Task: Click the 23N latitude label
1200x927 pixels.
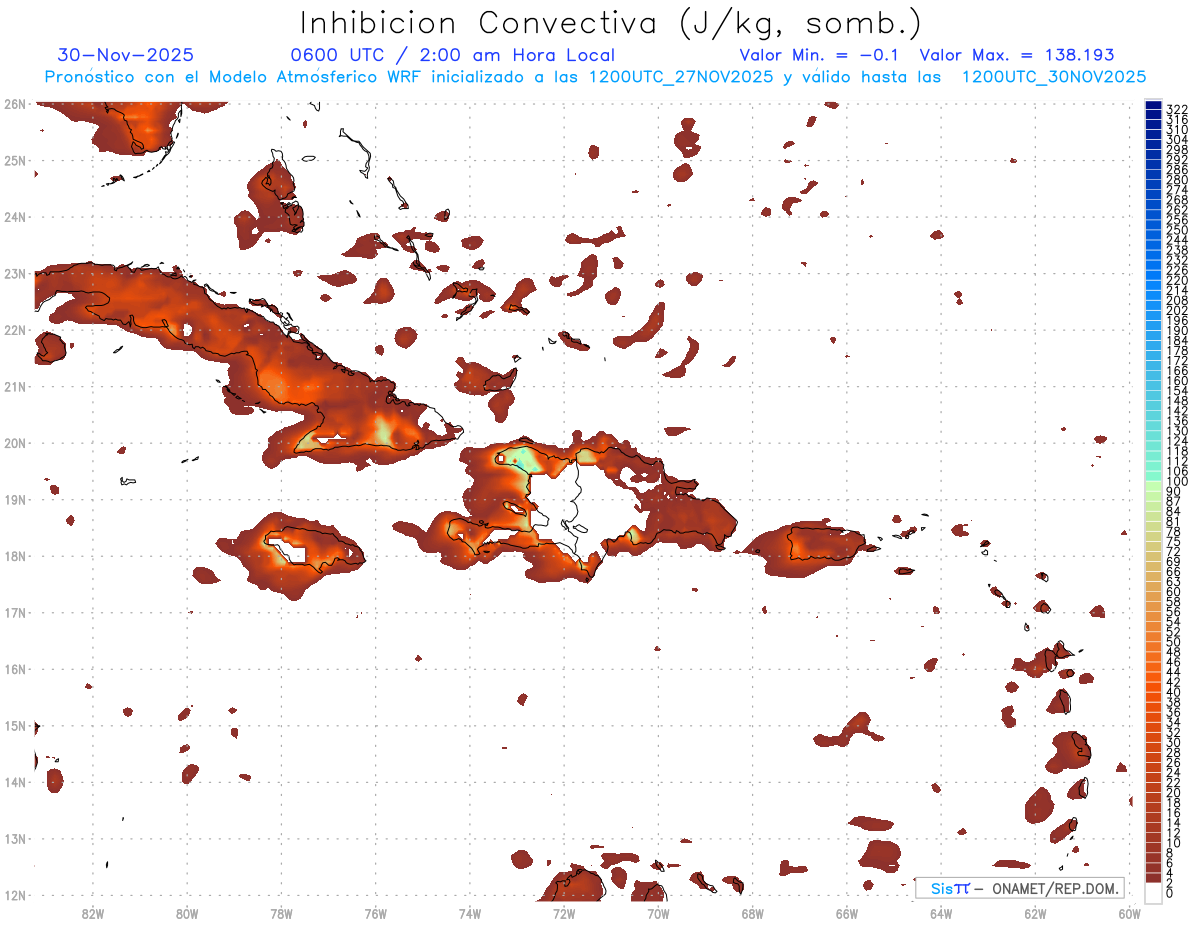Action: click(x=15, y=273)
